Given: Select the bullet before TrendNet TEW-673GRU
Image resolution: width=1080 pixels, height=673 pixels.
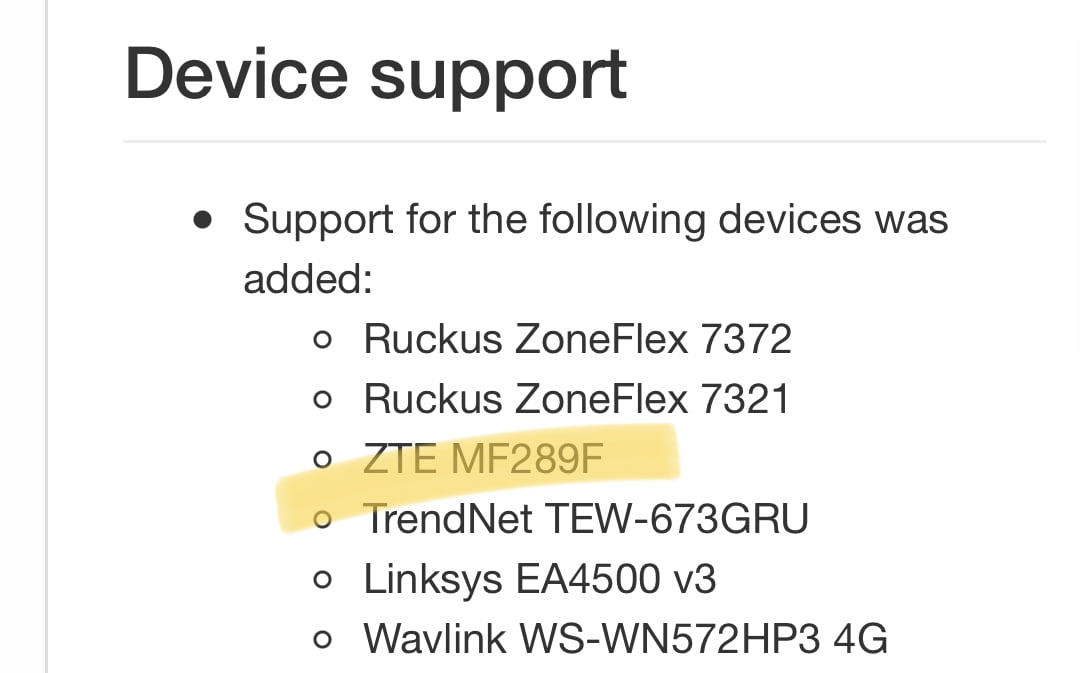Looking at the screenshot, I should pyautogui.click(x=322, y=519).
